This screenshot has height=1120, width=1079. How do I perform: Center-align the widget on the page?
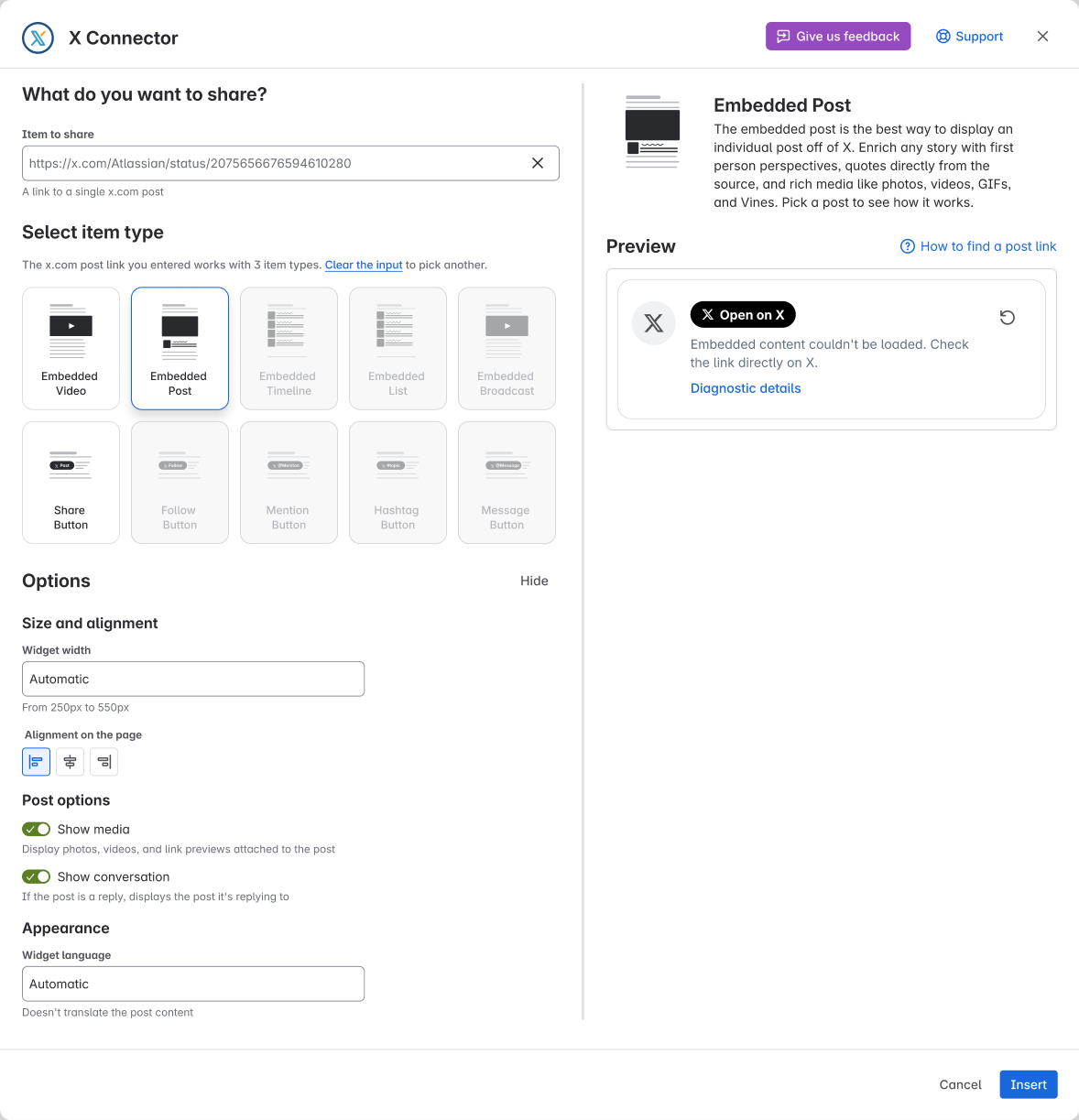[71, 762]
